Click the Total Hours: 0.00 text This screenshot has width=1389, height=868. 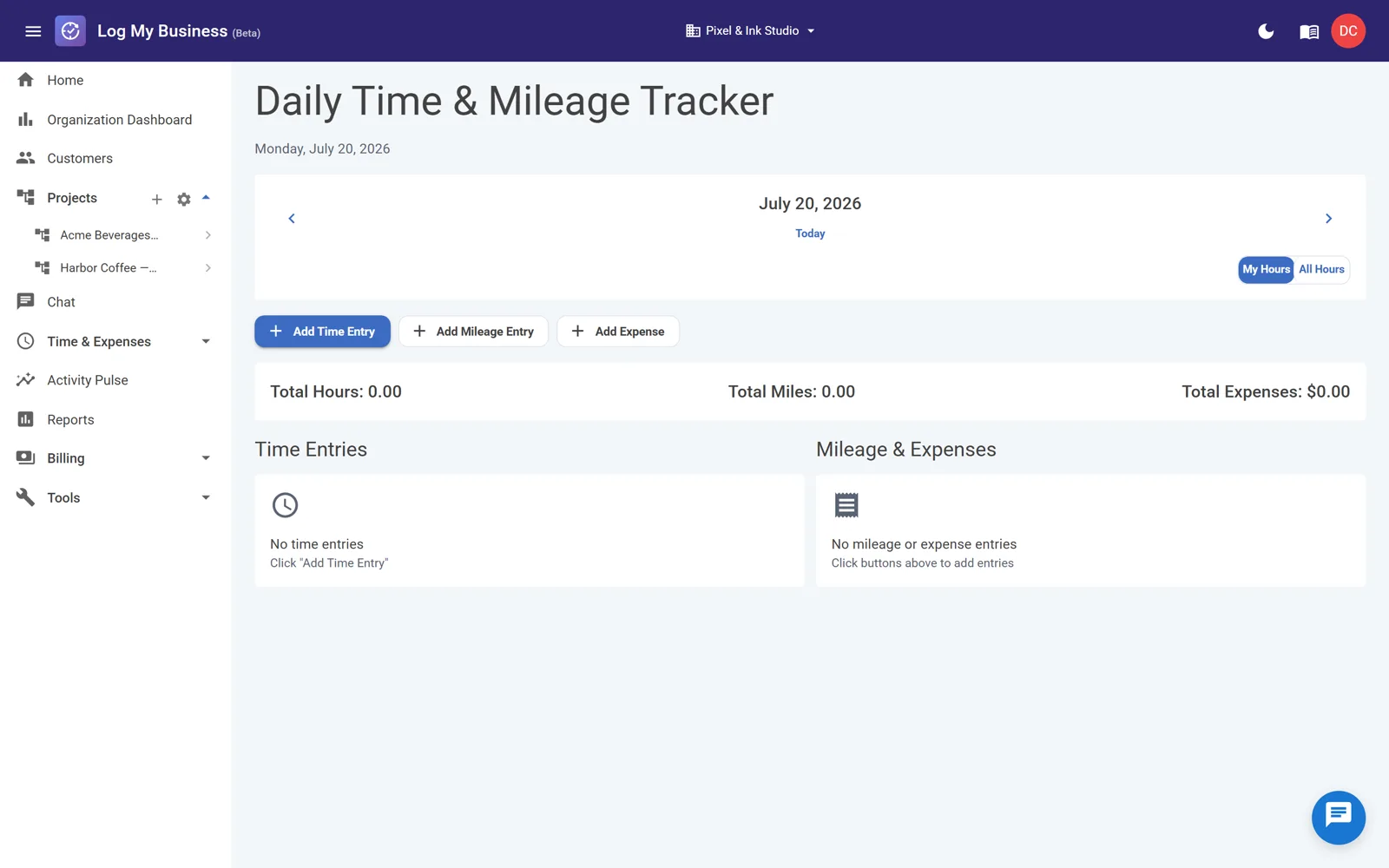pyautogui.click(x=336, y=391)
